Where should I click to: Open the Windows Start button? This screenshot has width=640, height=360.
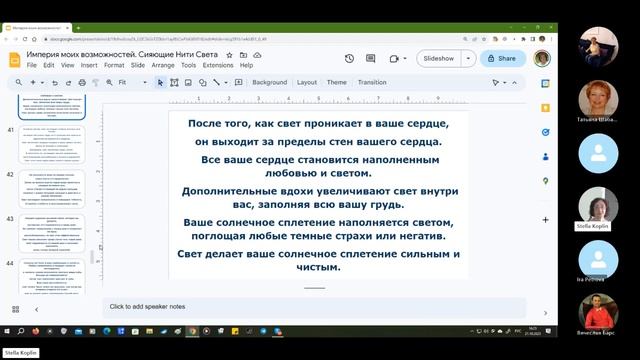pos(7,331)
